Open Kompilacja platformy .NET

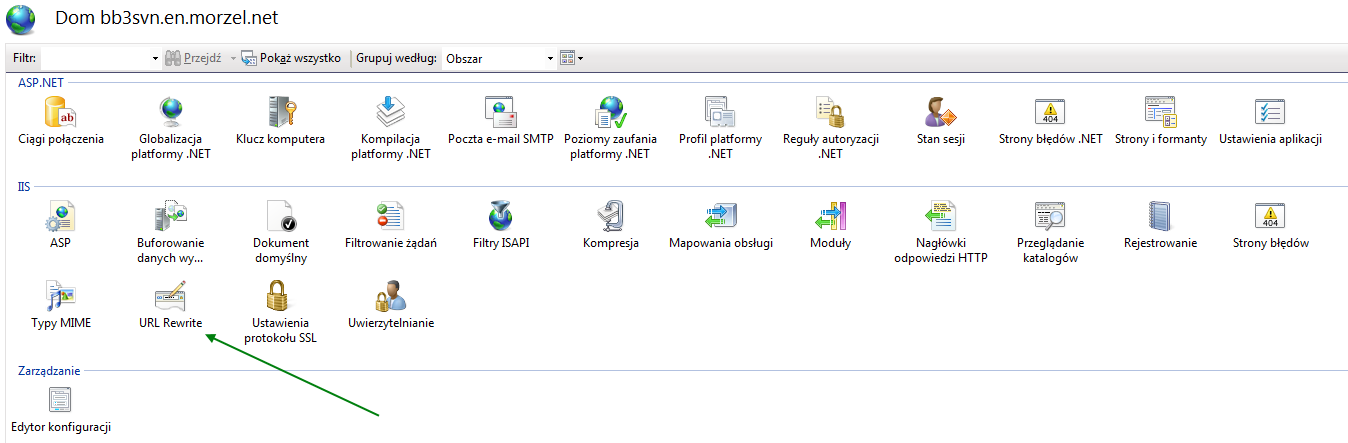click(389, 129)
